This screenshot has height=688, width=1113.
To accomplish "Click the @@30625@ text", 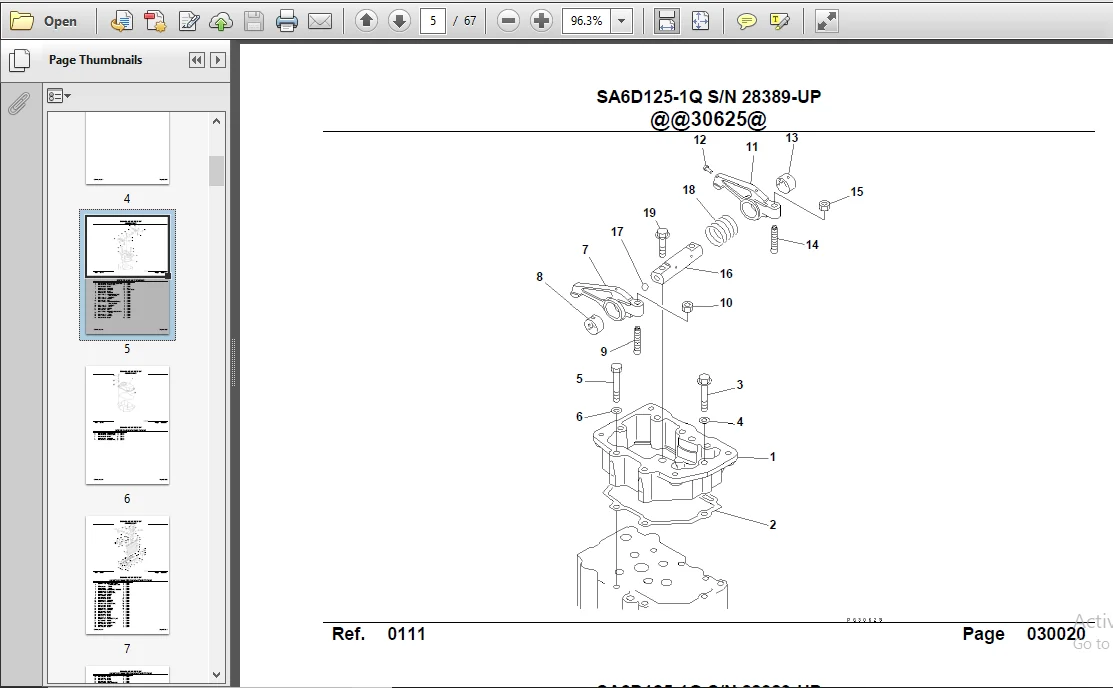I will pos(708,119).
